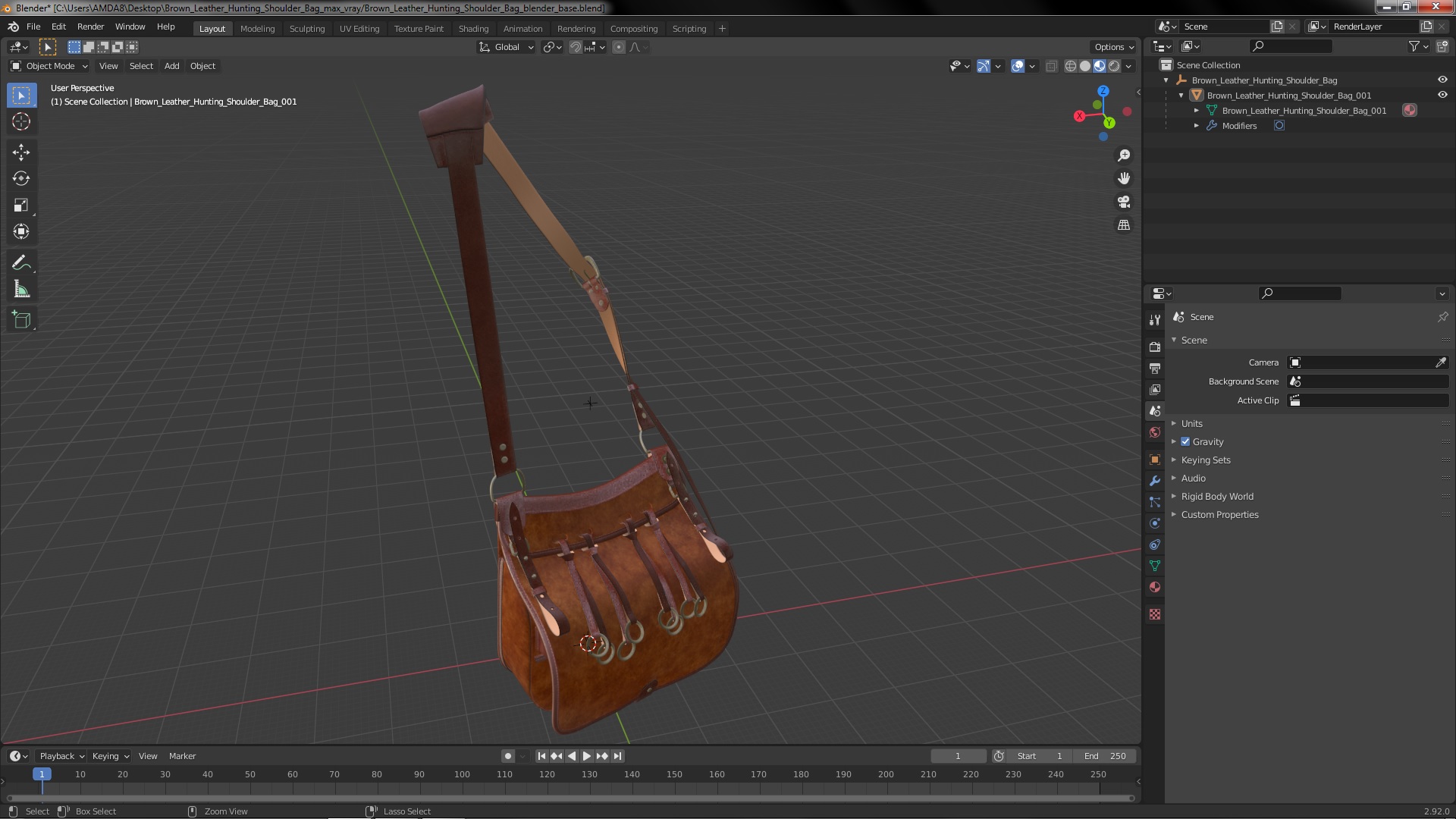Open the Material properties tab

pyautogui.click(x=1155, y=587)
